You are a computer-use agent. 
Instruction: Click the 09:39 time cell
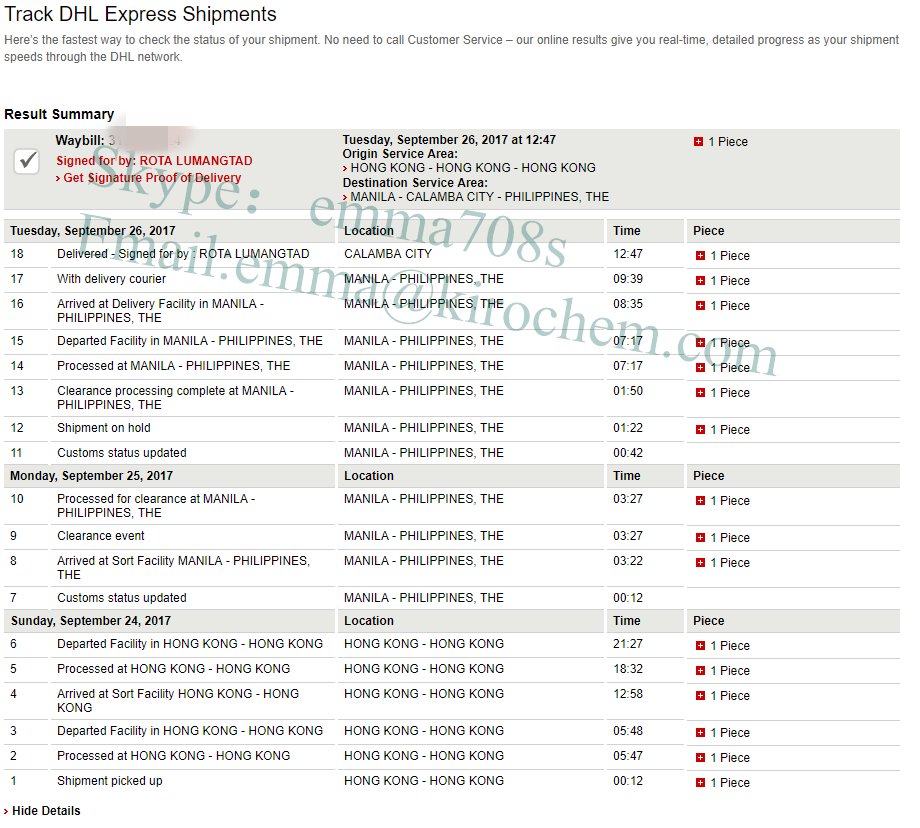coord(628,279)
